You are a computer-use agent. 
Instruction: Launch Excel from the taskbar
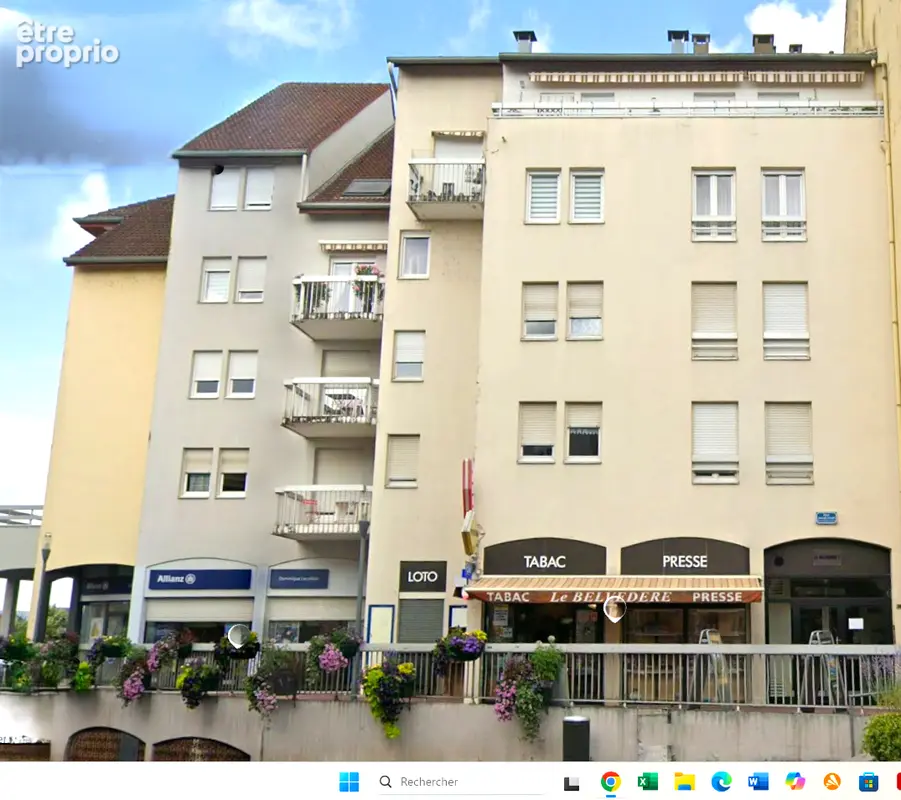click(x=648, y=782)
